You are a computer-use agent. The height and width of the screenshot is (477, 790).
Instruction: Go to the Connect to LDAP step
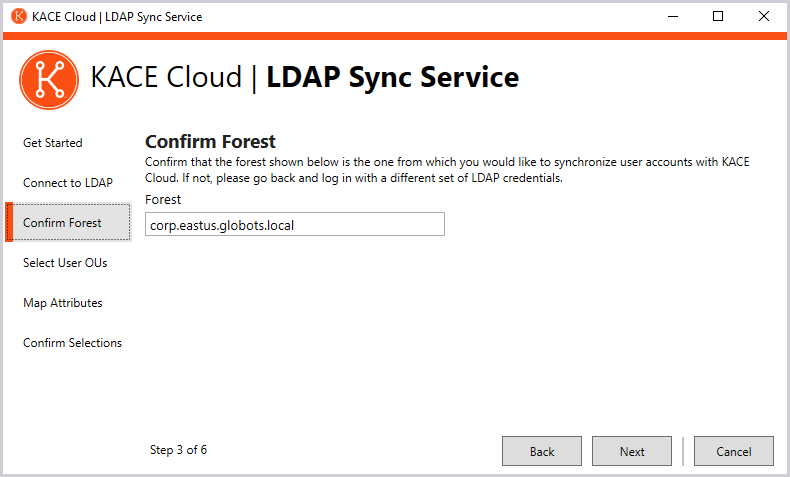pyautogui.click(x=68, y=183)
